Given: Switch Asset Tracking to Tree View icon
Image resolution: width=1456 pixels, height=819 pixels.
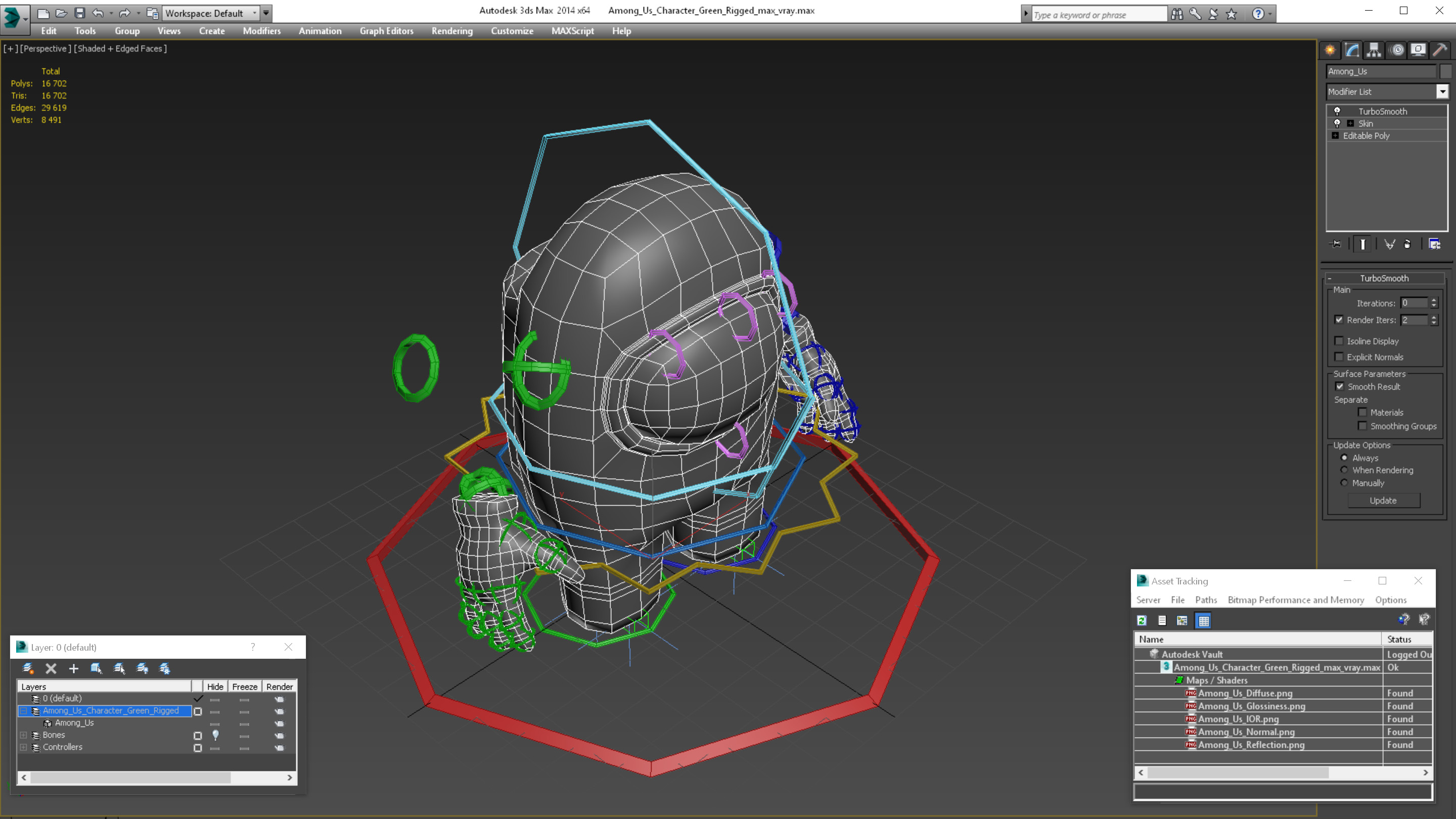Looking at the screenshot, I should click(1182, 621).
